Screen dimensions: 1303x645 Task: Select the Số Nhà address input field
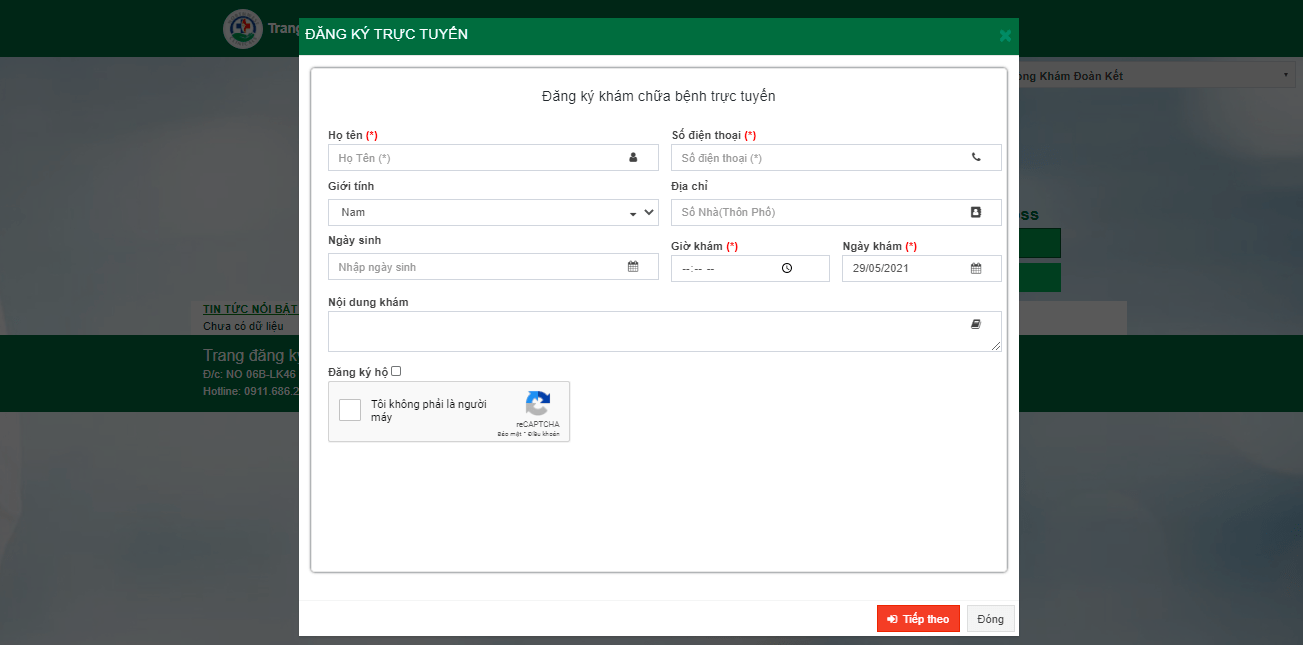pyautogui.click(x=820, y=212)
